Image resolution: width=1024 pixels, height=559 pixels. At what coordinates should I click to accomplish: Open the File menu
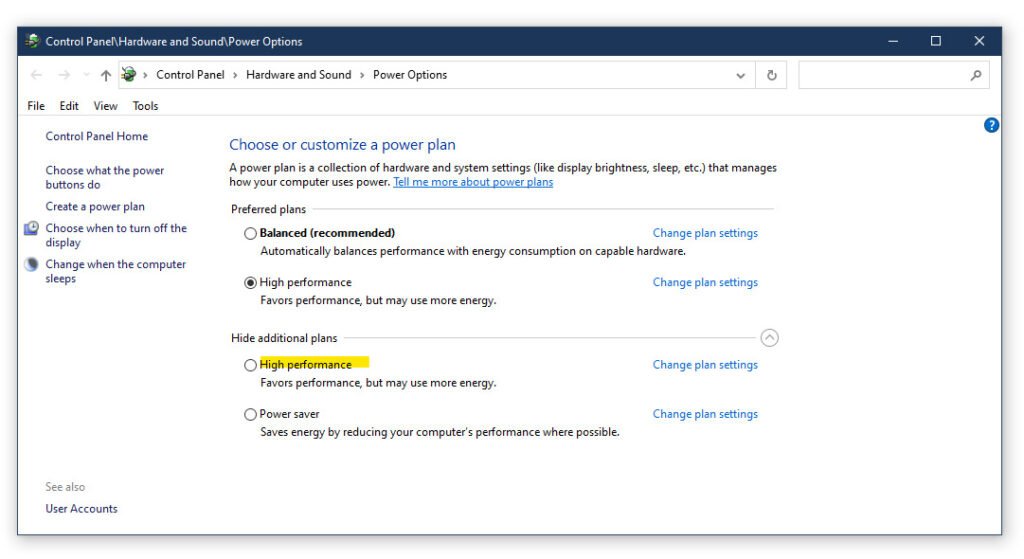(x=36, y=106)
